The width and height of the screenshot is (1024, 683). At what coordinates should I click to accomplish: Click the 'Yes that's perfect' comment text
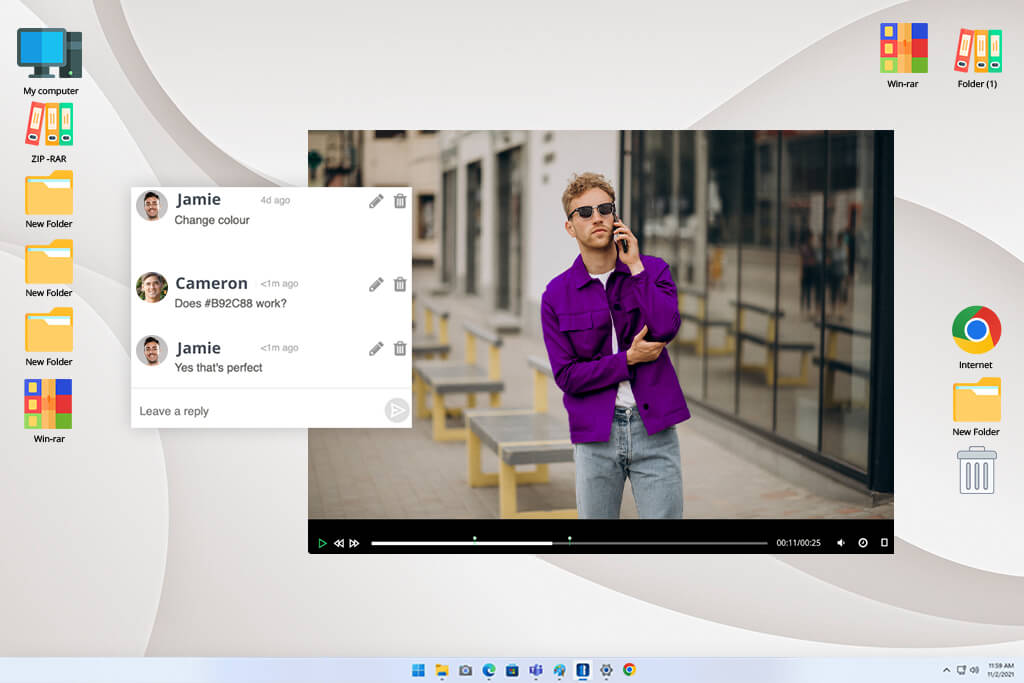pyautogui.click(x=218, y=368)
